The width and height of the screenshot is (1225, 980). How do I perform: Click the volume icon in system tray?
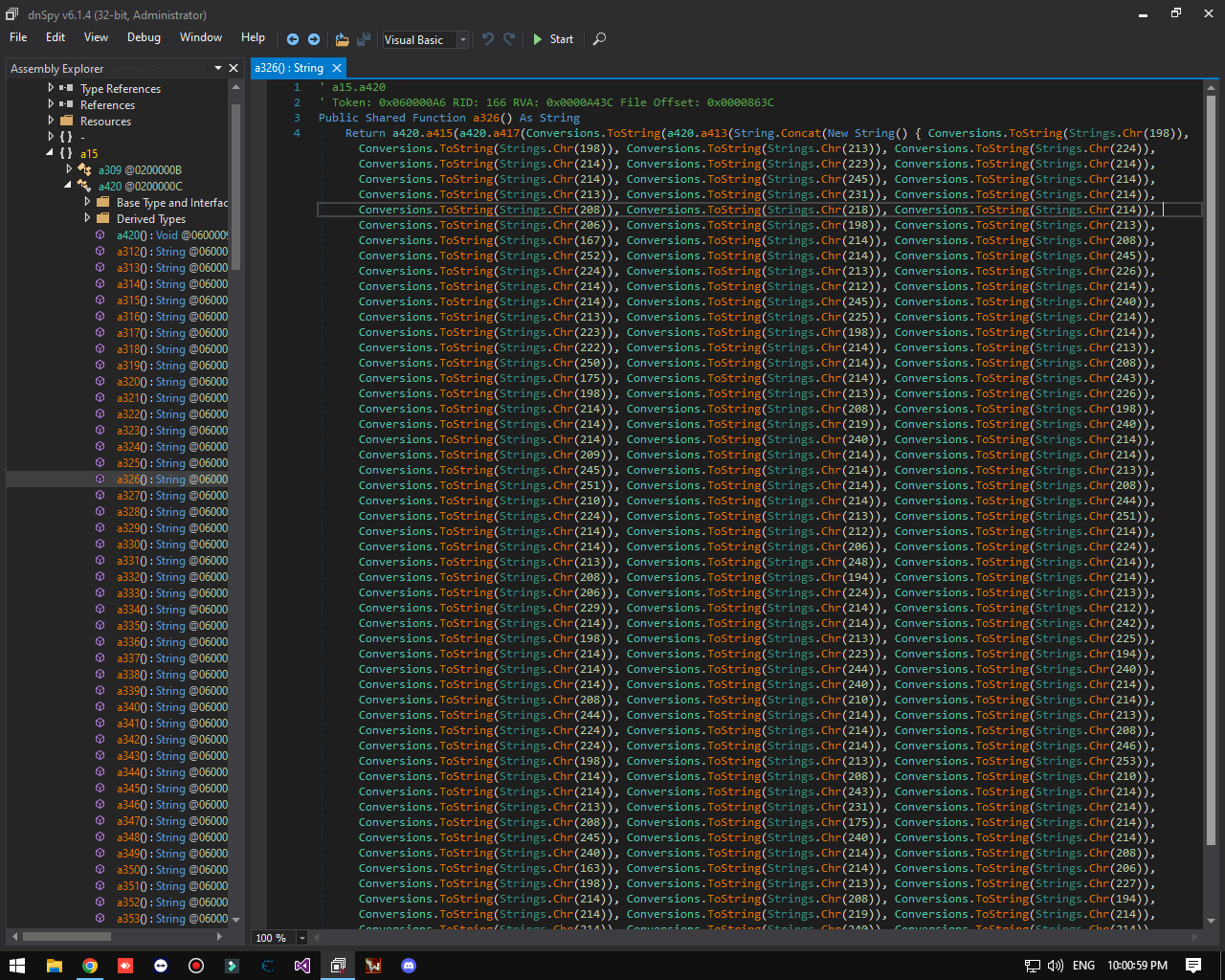pos(1056,965)
